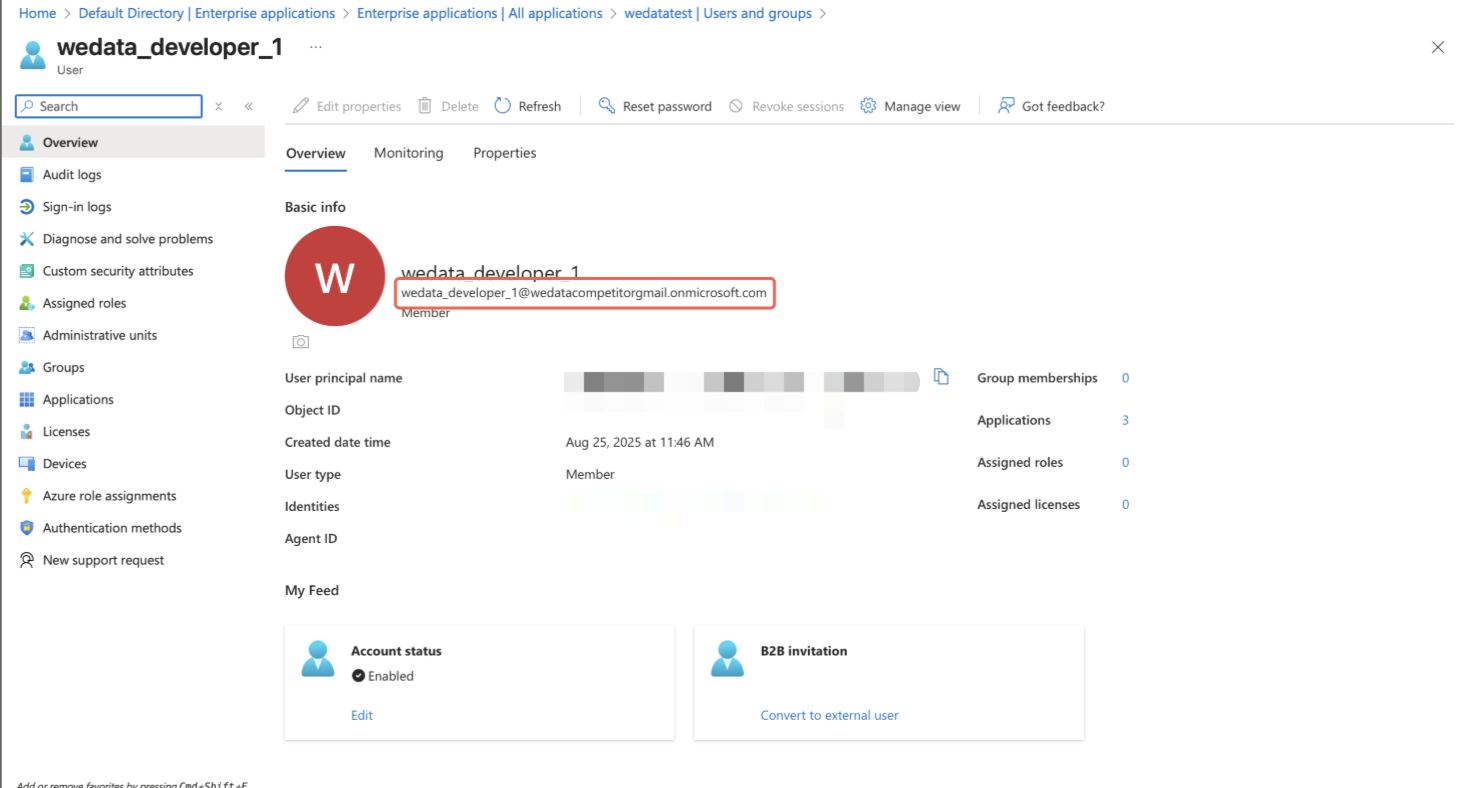Click the Assigned licenses count link
1460x788 pixels.
[1125, 504]
